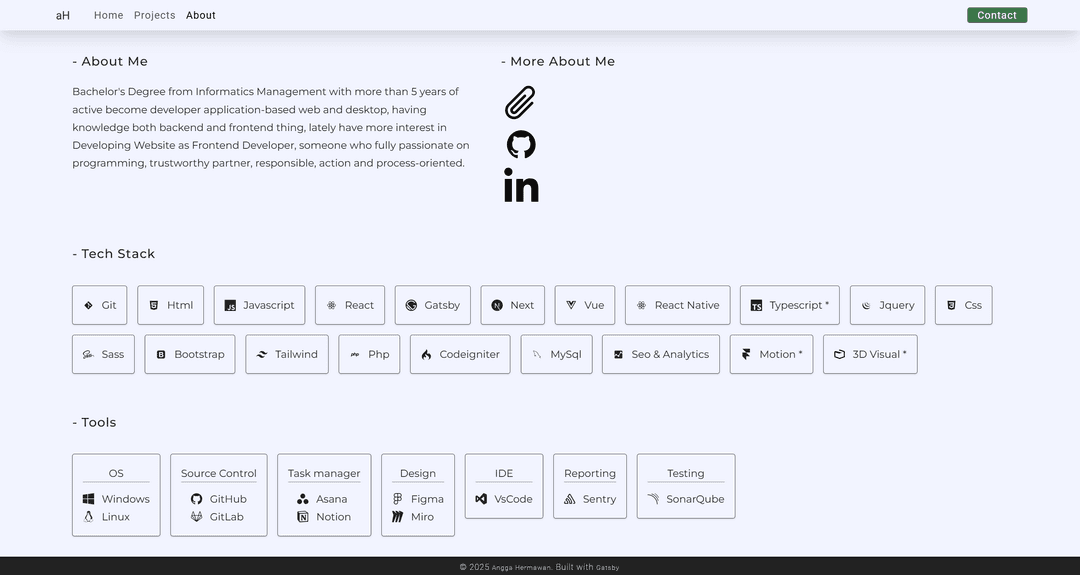1080x575 pixels.
Task: Click the aH site logo
Action: pos(63,15)
